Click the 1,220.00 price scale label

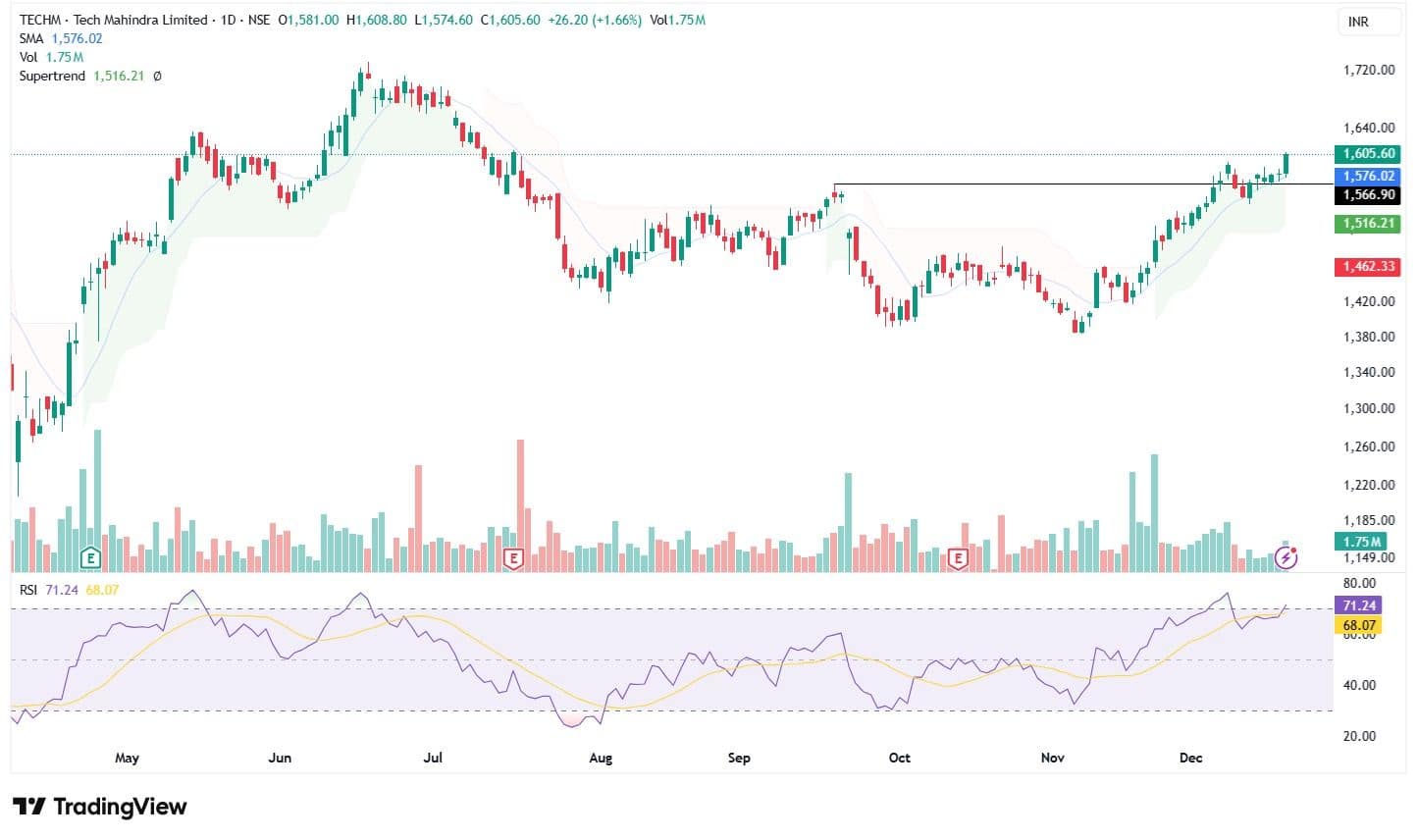coord(1368,485)
